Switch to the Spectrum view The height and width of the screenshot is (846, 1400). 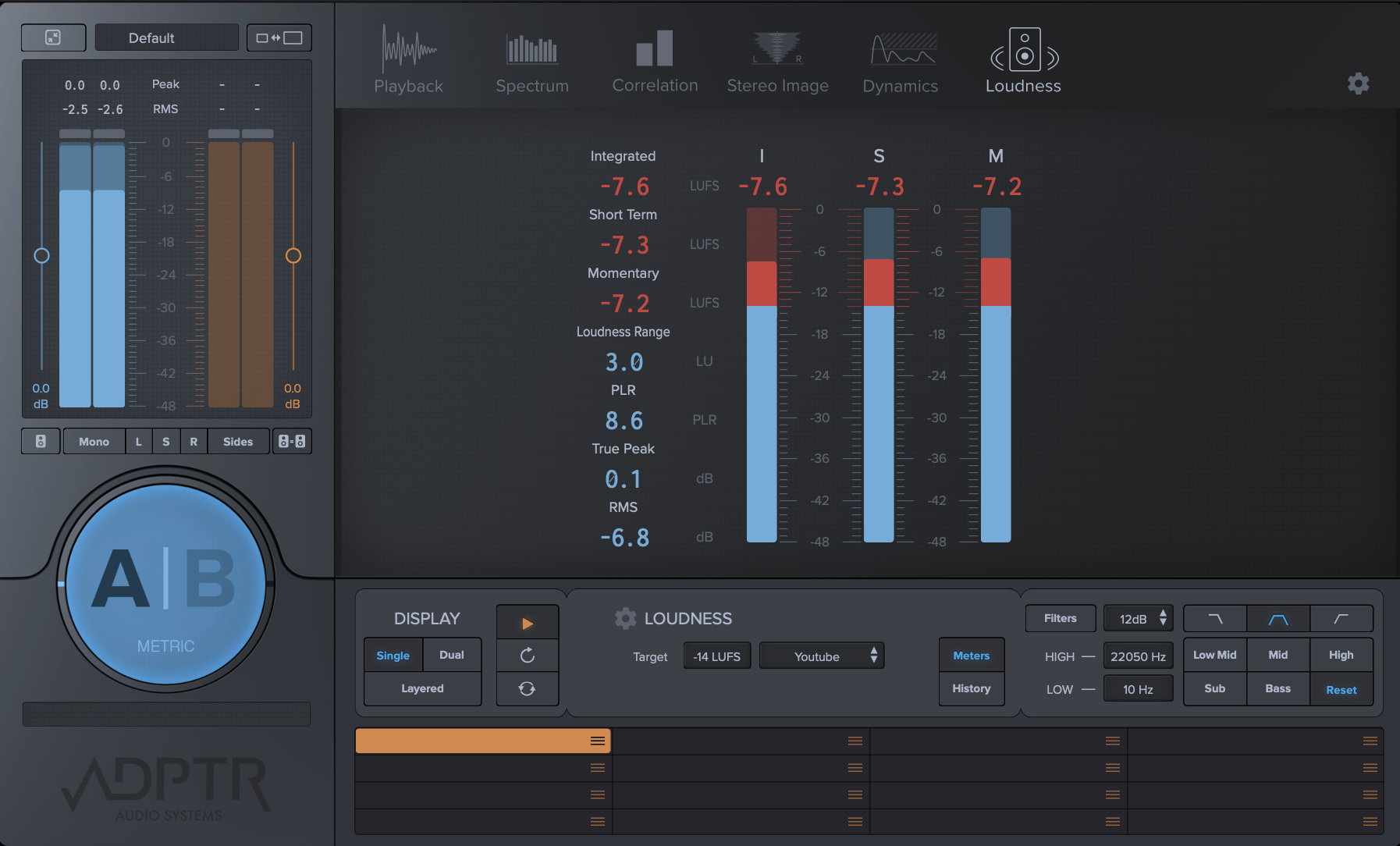[x=532, y=62]
